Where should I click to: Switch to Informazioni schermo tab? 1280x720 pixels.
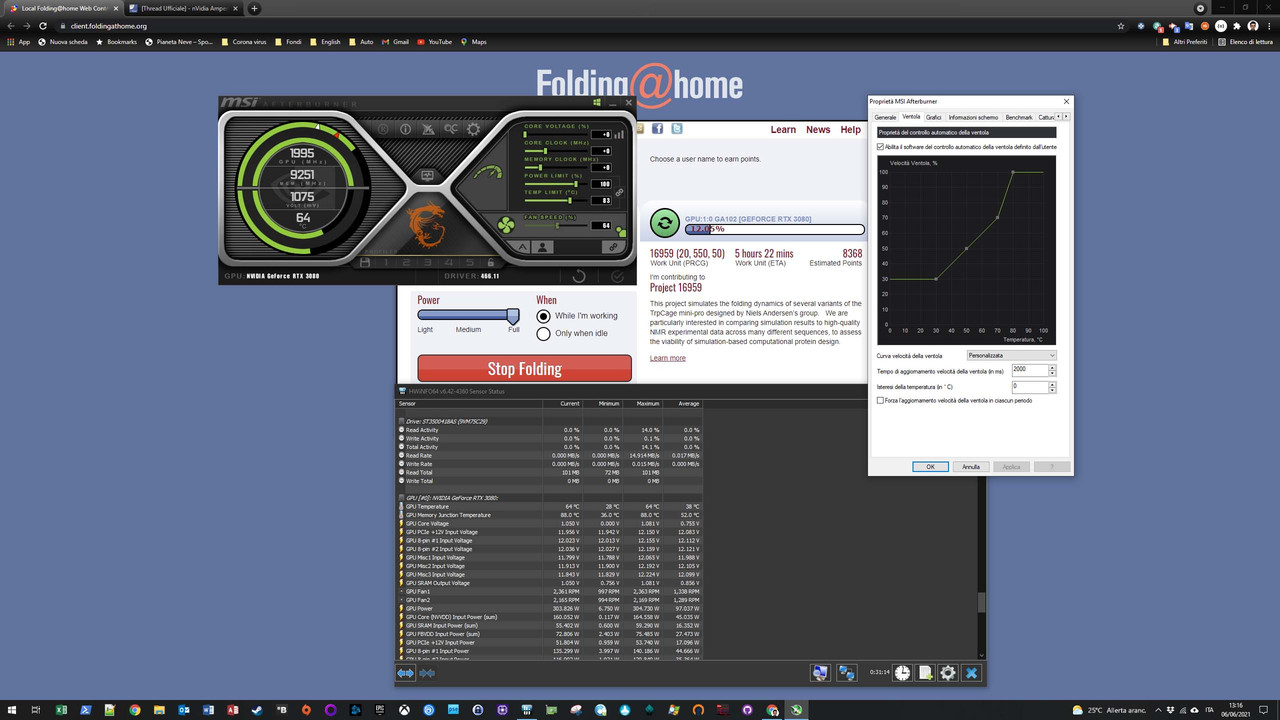pos(973,117)
